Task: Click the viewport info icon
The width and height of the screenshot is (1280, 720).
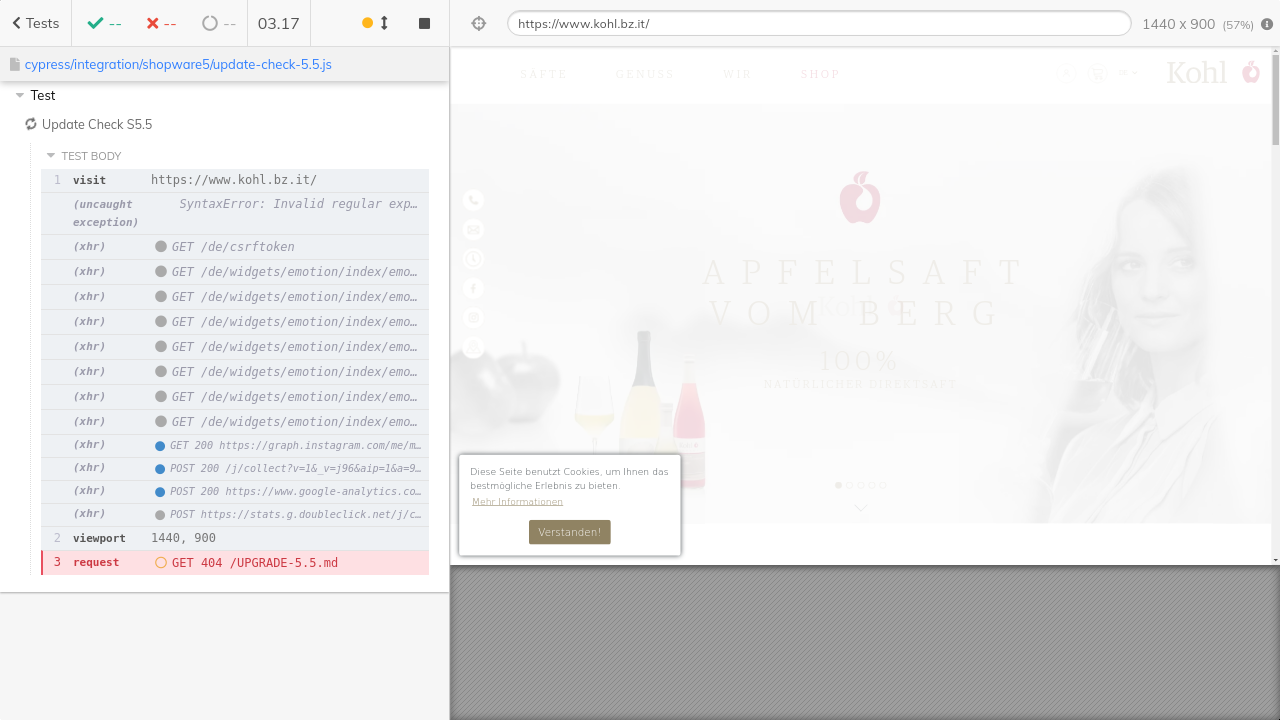Action: coord(1267,24)
